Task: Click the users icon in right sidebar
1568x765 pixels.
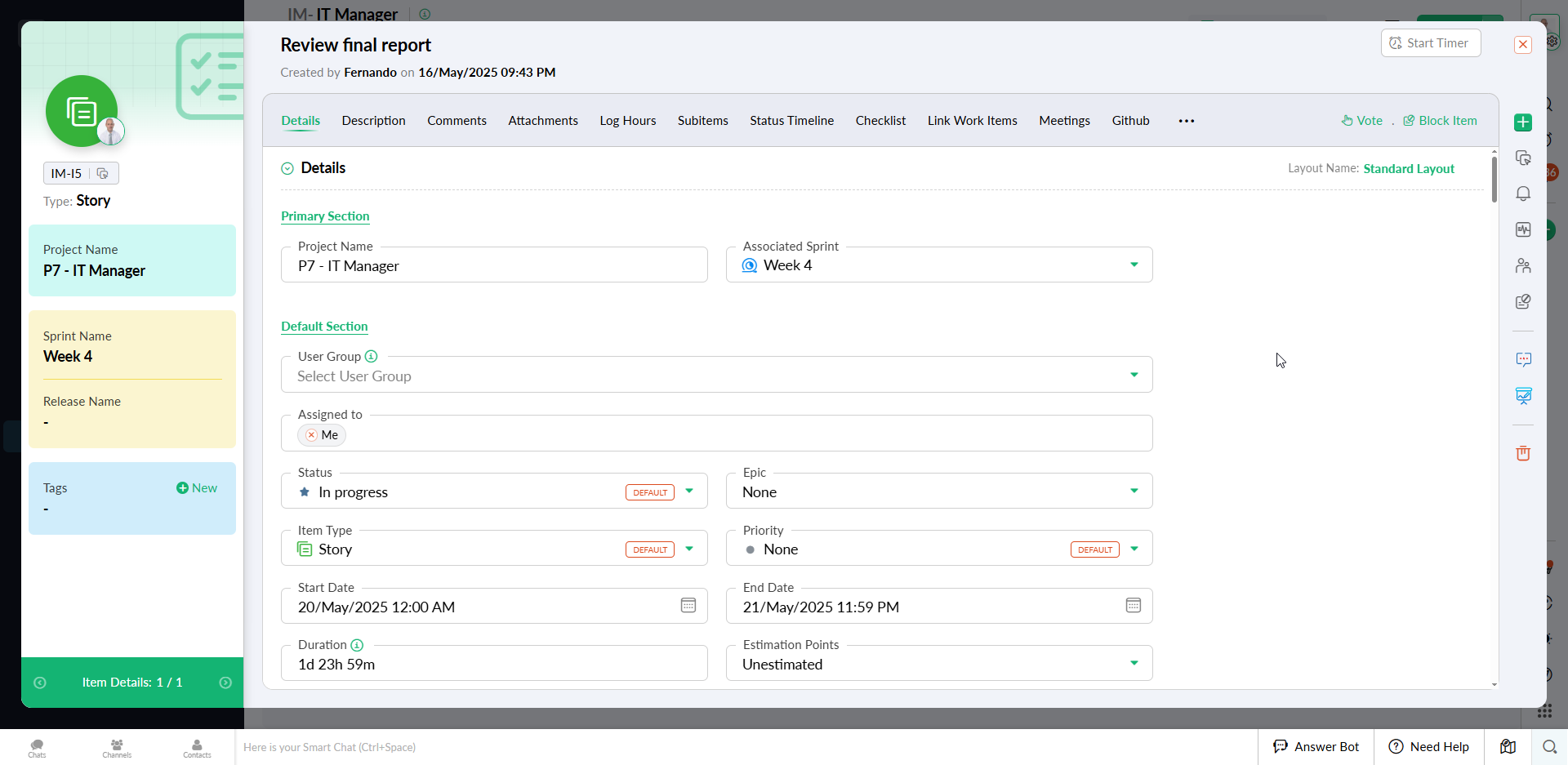Action: tap(1523, 266)
